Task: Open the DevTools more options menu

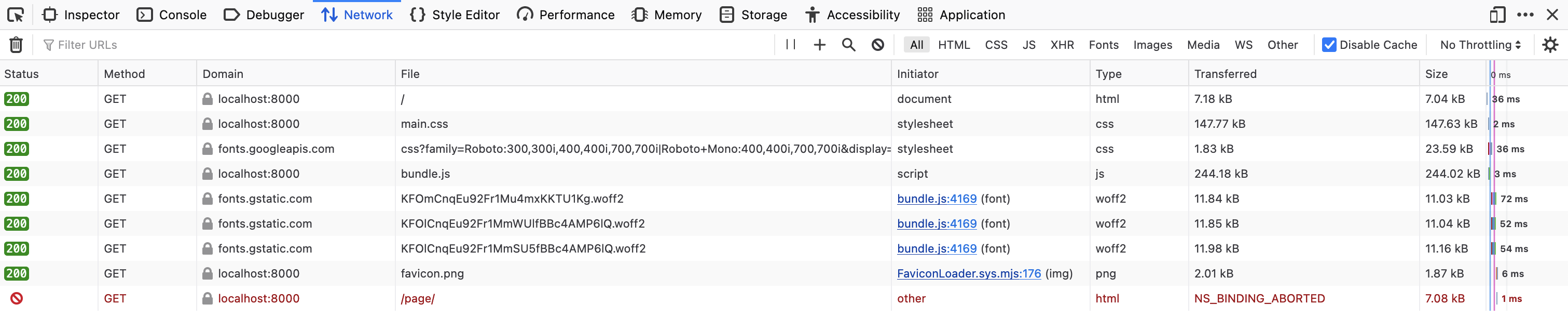Action: (x=1525, y=15)
